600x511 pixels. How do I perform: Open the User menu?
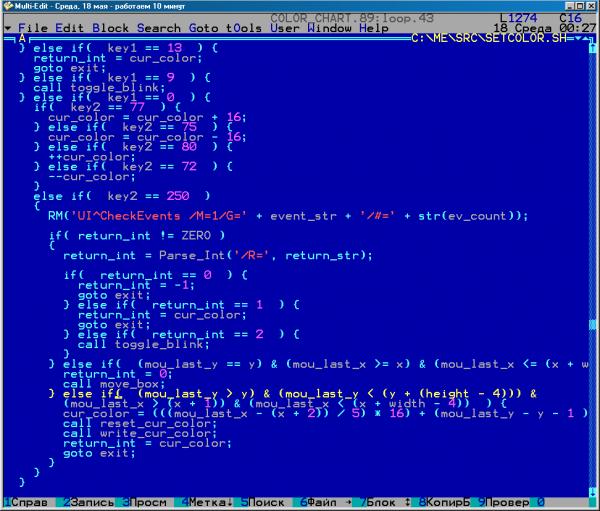click(286, 28)
